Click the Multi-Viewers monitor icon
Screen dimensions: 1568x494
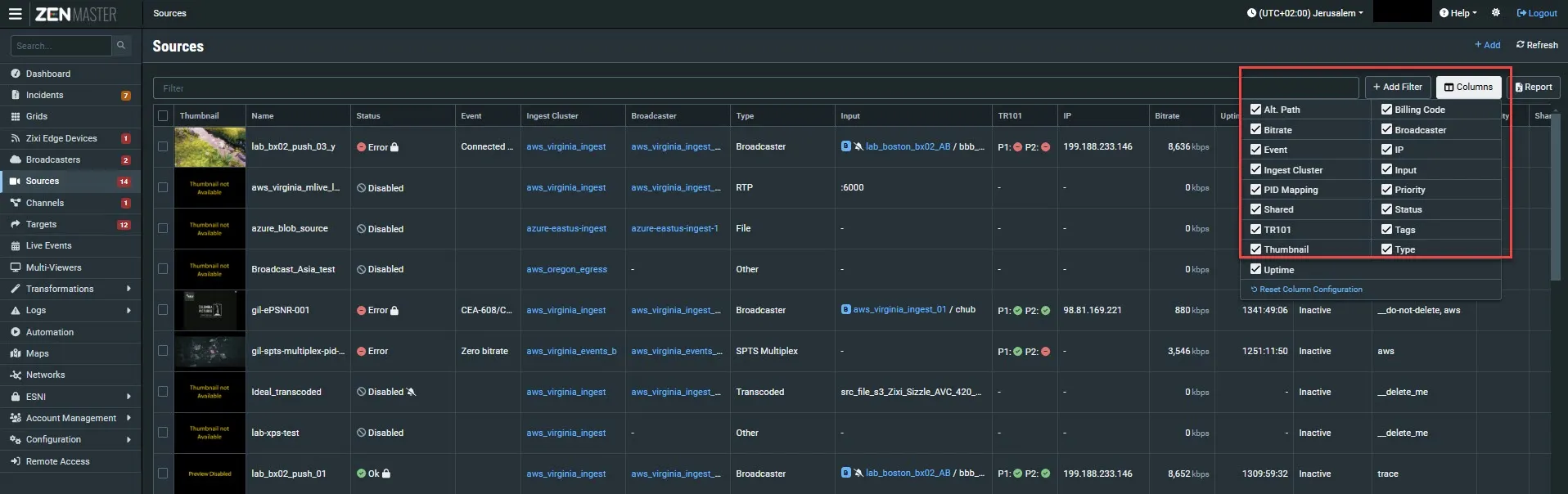point(16,267)
